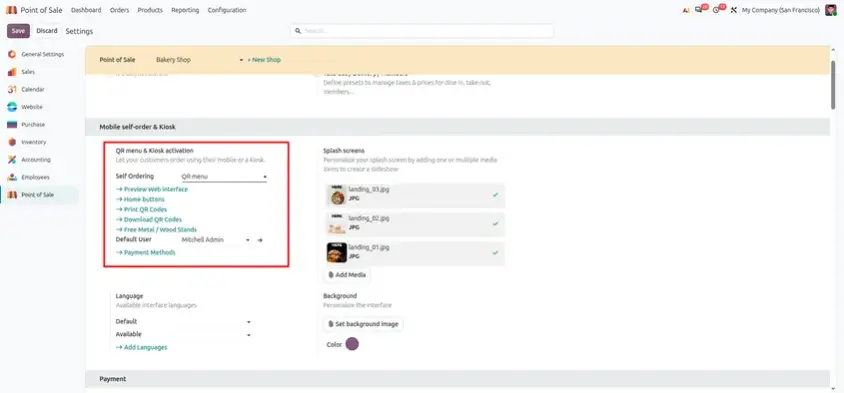Image resolution: width=844 pixels, height=393 pixels.
Task: Open the Reporting menu
Action: tap(185, 10)
